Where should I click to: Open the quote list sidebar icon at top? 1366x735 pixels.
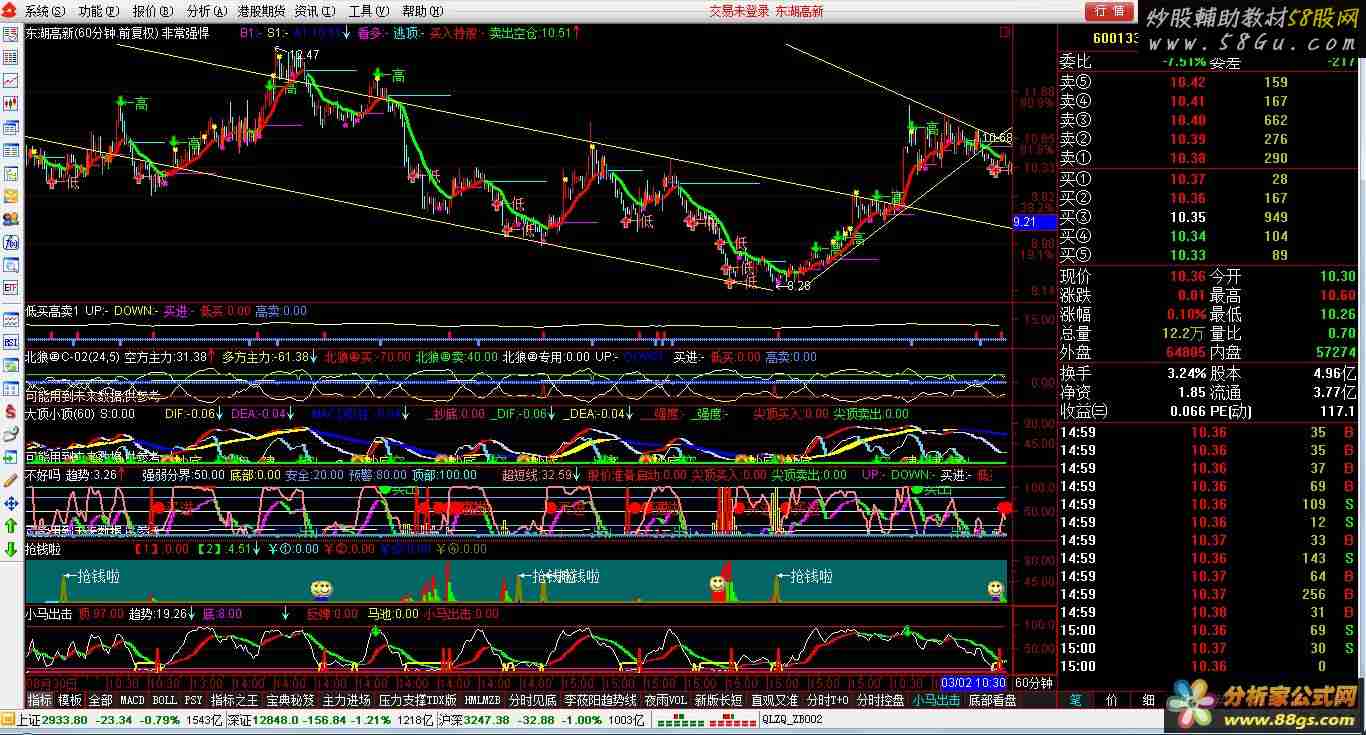11,36
